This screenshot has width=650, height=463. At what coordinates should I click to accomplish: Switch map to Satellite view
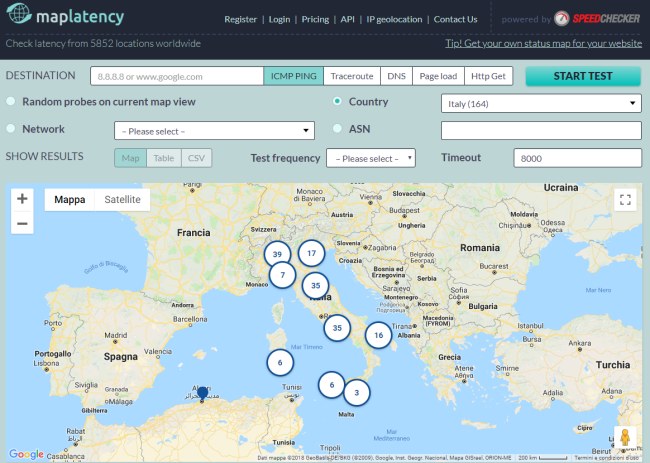click(122, 200)
